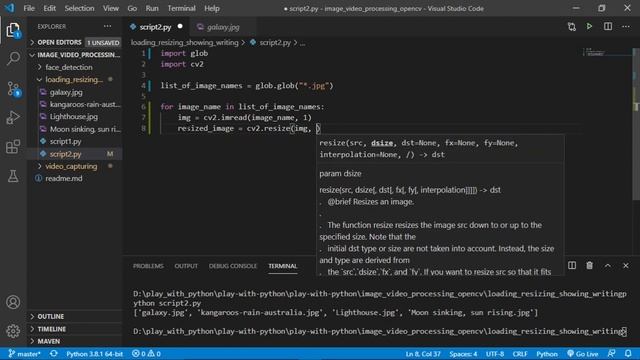
Task: Click Ln 8, Col 37 position indicator
Action: click(x=423, y=354)
